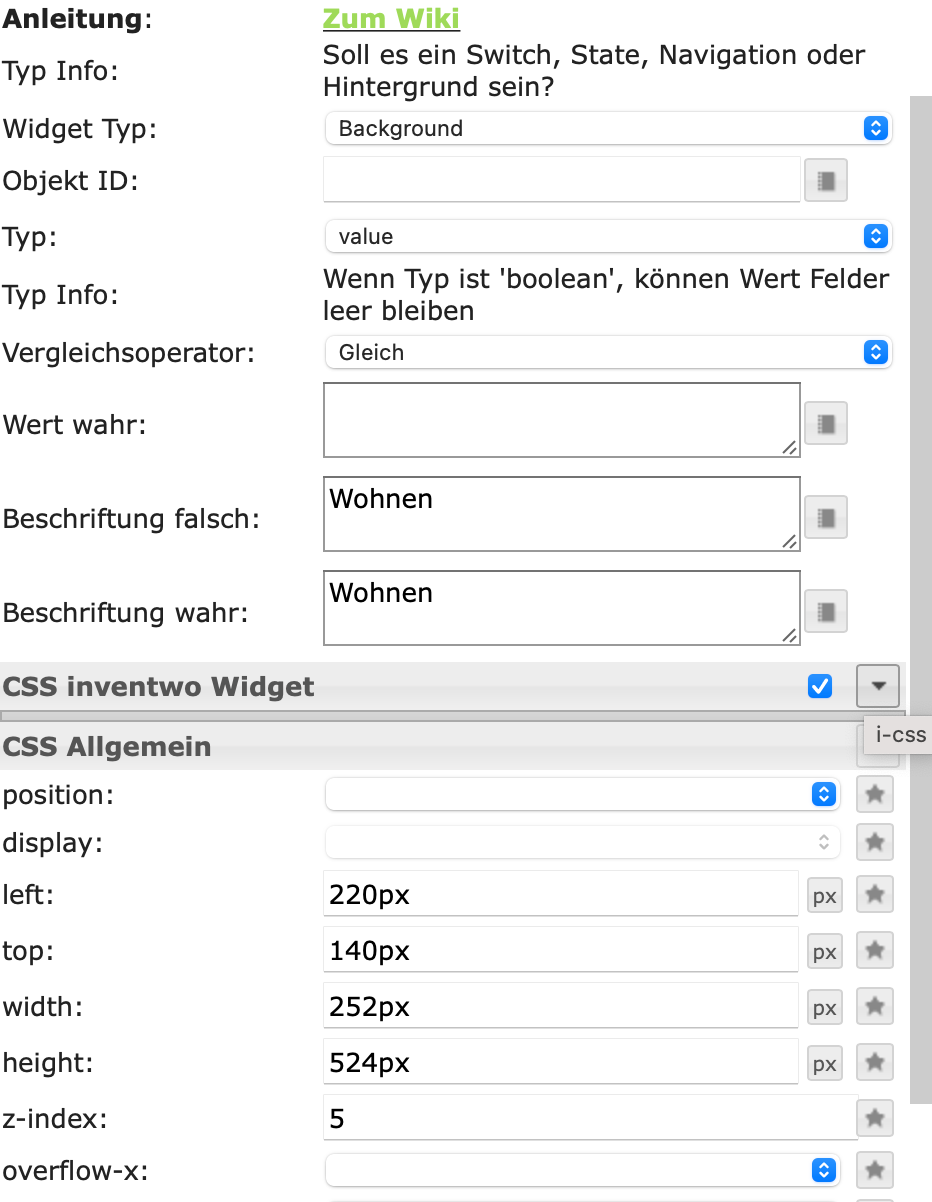This screenshot has height=1202, width=932.
Task: Click star icon beside left field
Action: click(x=875, y=894)
